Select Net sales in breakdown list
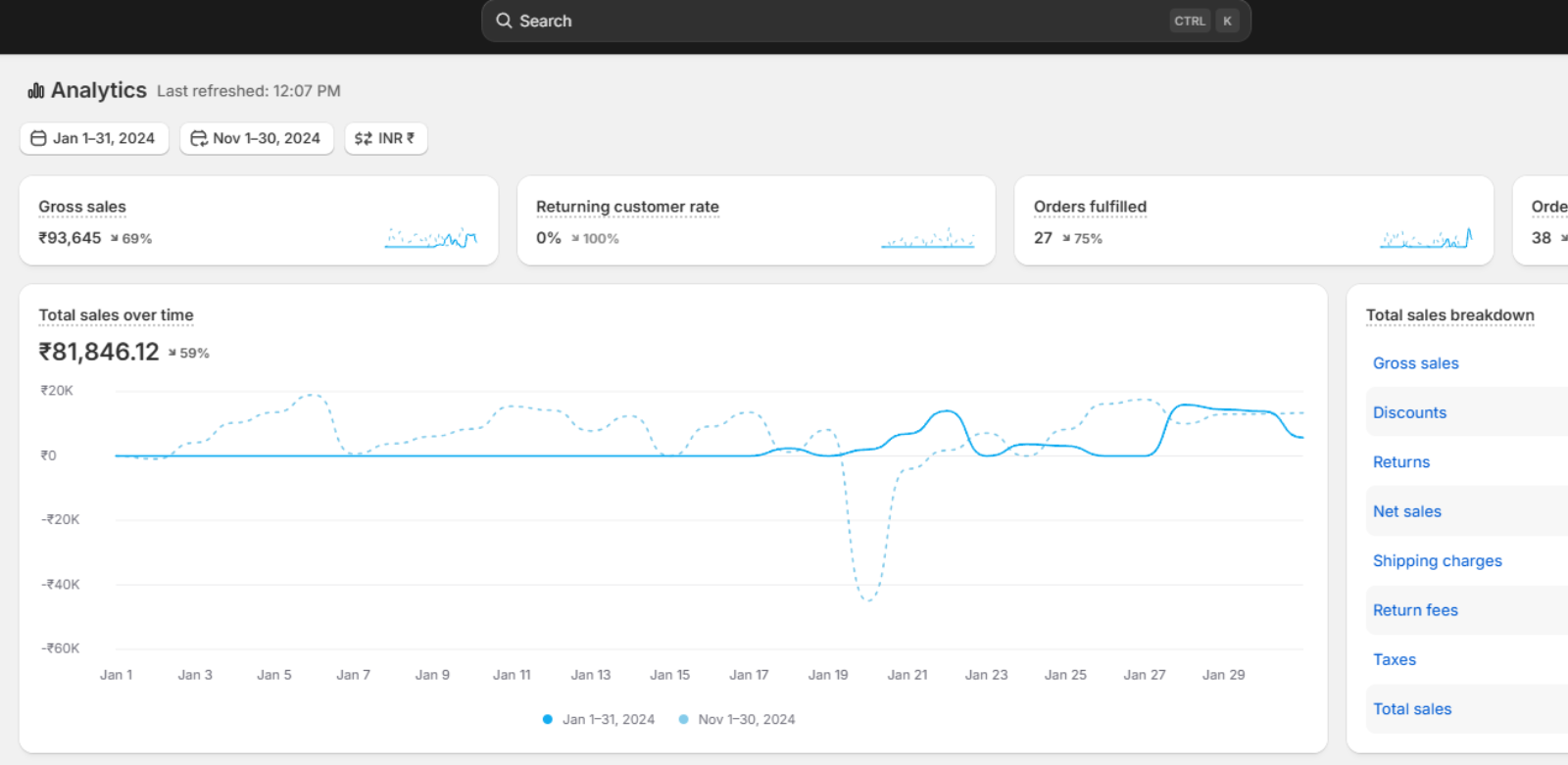Image resolution: width=1568 pixels, height=765 pixels. click(1406, 511)
